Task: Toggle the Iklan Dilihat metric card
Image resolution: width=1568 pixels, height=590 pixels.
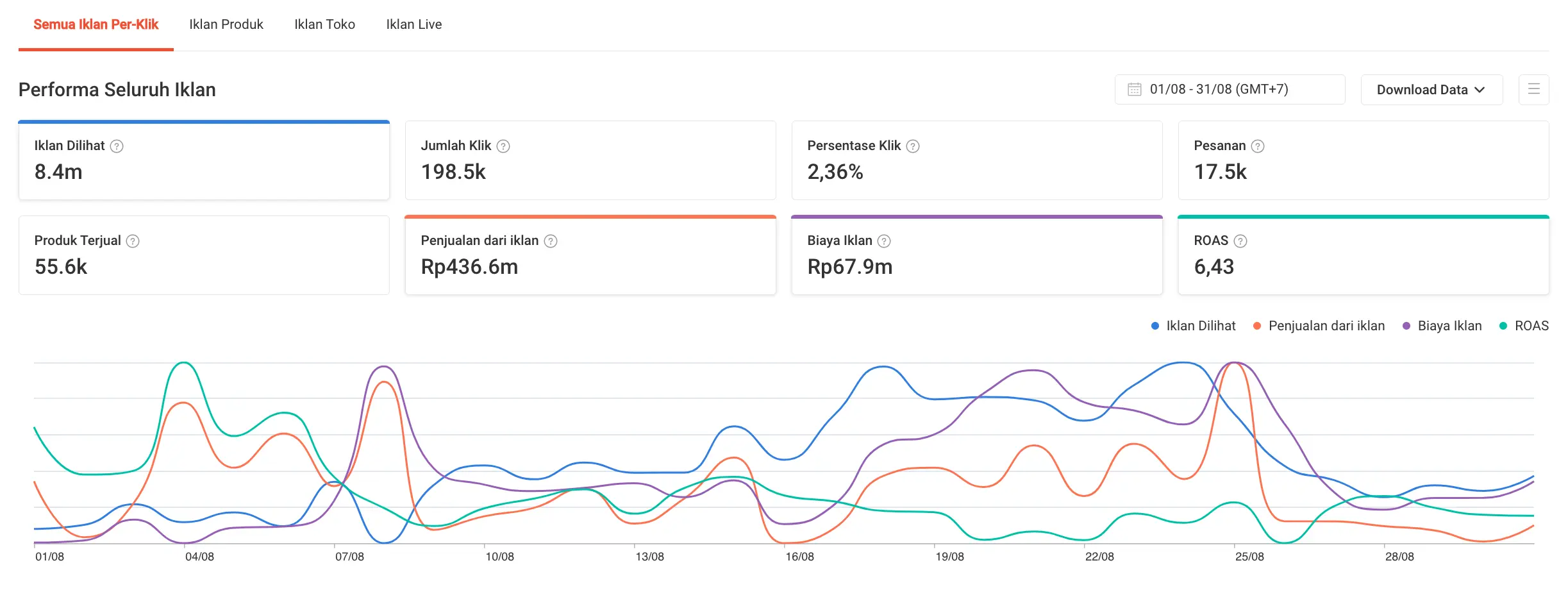Action: [204, 160]
